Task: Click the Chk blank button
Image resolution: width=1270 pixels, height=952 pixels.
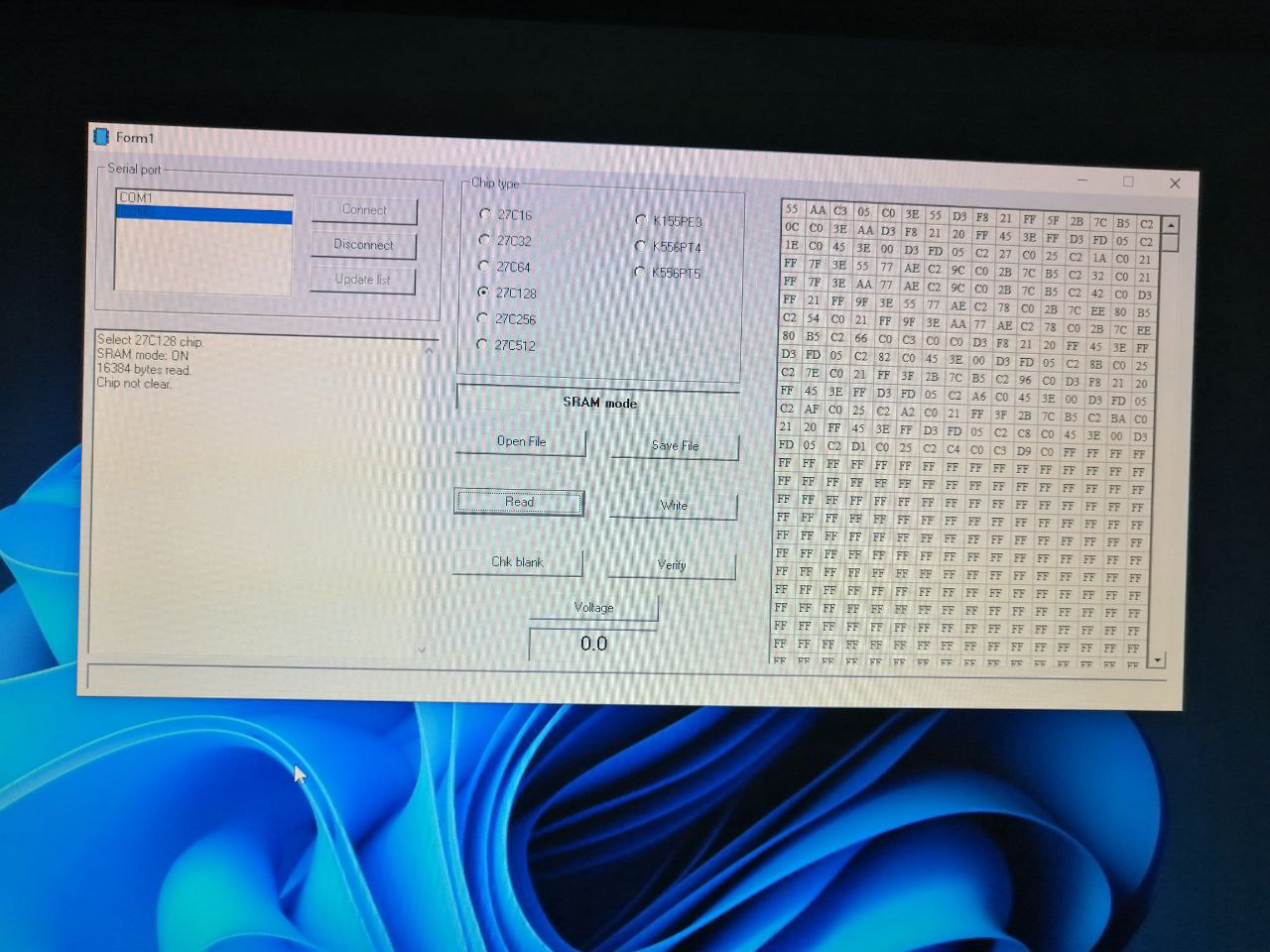Action: click(x=517, y=562)
